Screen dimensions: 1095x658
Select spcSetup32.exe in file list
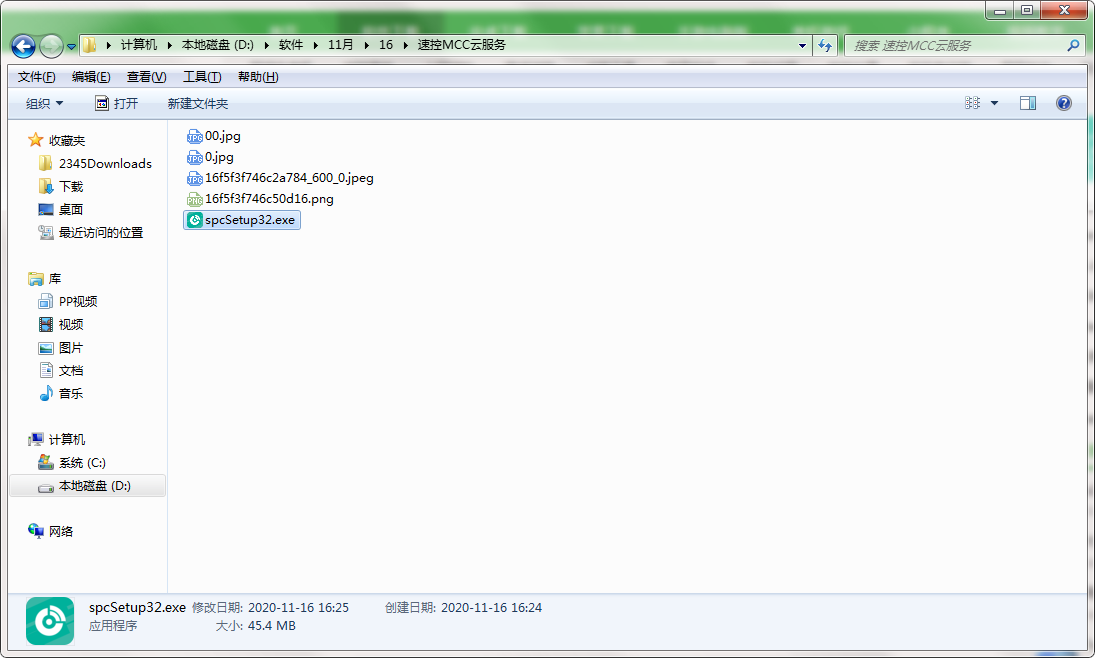pyautogui.click(x=242, y=220)
